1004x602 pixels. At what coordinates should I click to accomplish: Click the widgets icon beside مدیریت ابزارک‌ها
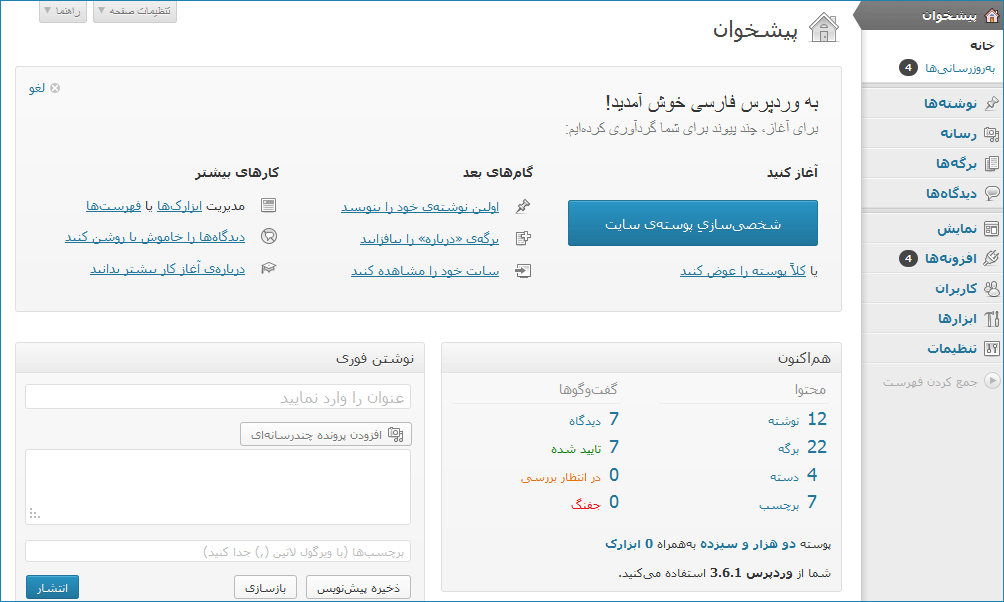click(x=269, y=205)
